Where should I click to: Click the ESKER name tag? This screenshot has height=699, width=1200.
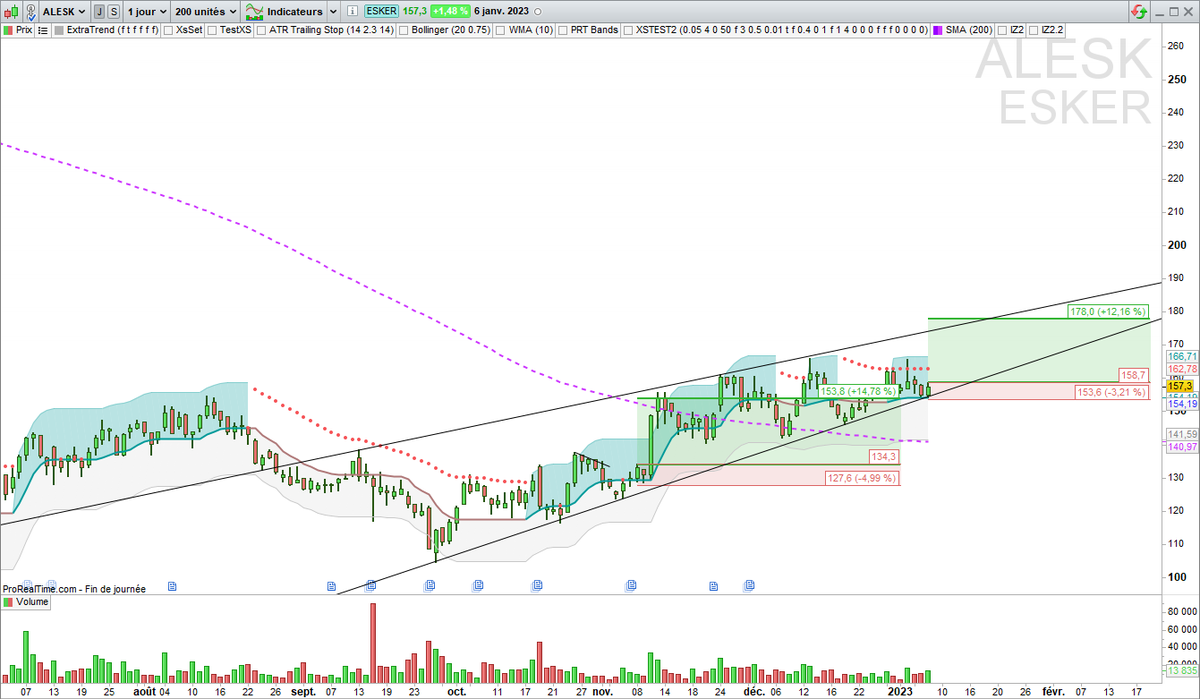(x=381, y=11)
